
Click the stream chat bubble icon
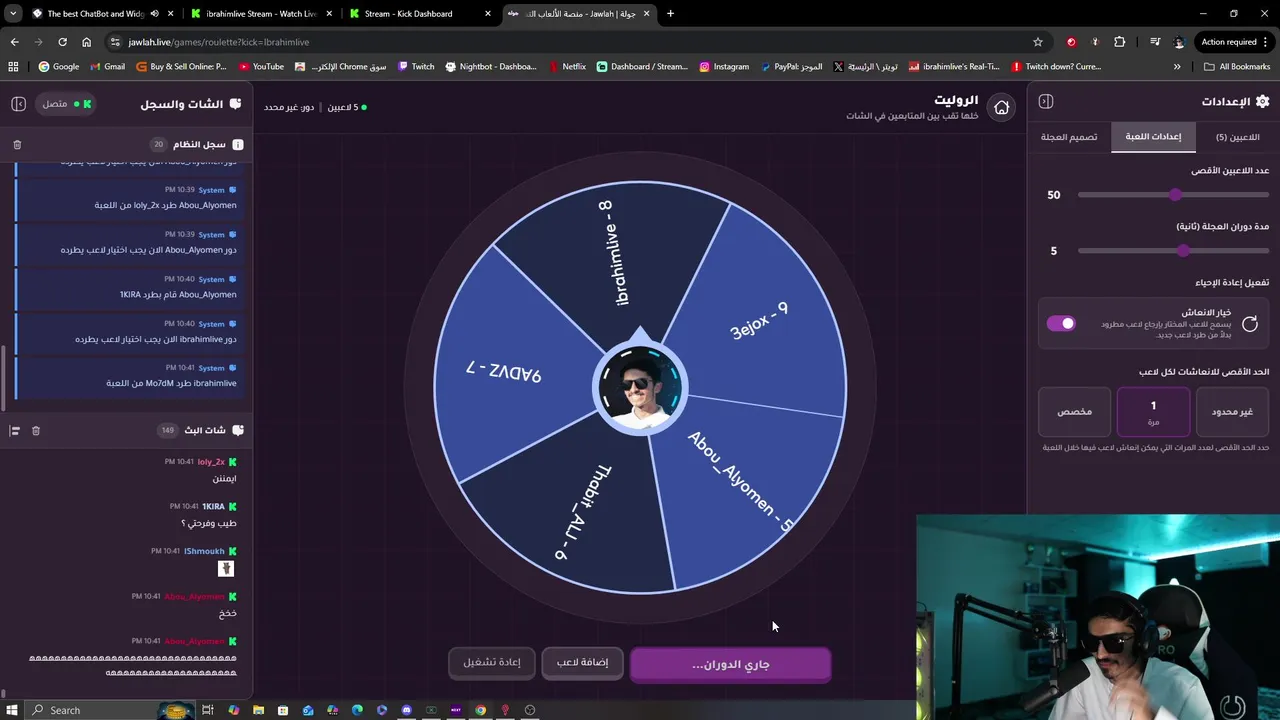point(237,430)
